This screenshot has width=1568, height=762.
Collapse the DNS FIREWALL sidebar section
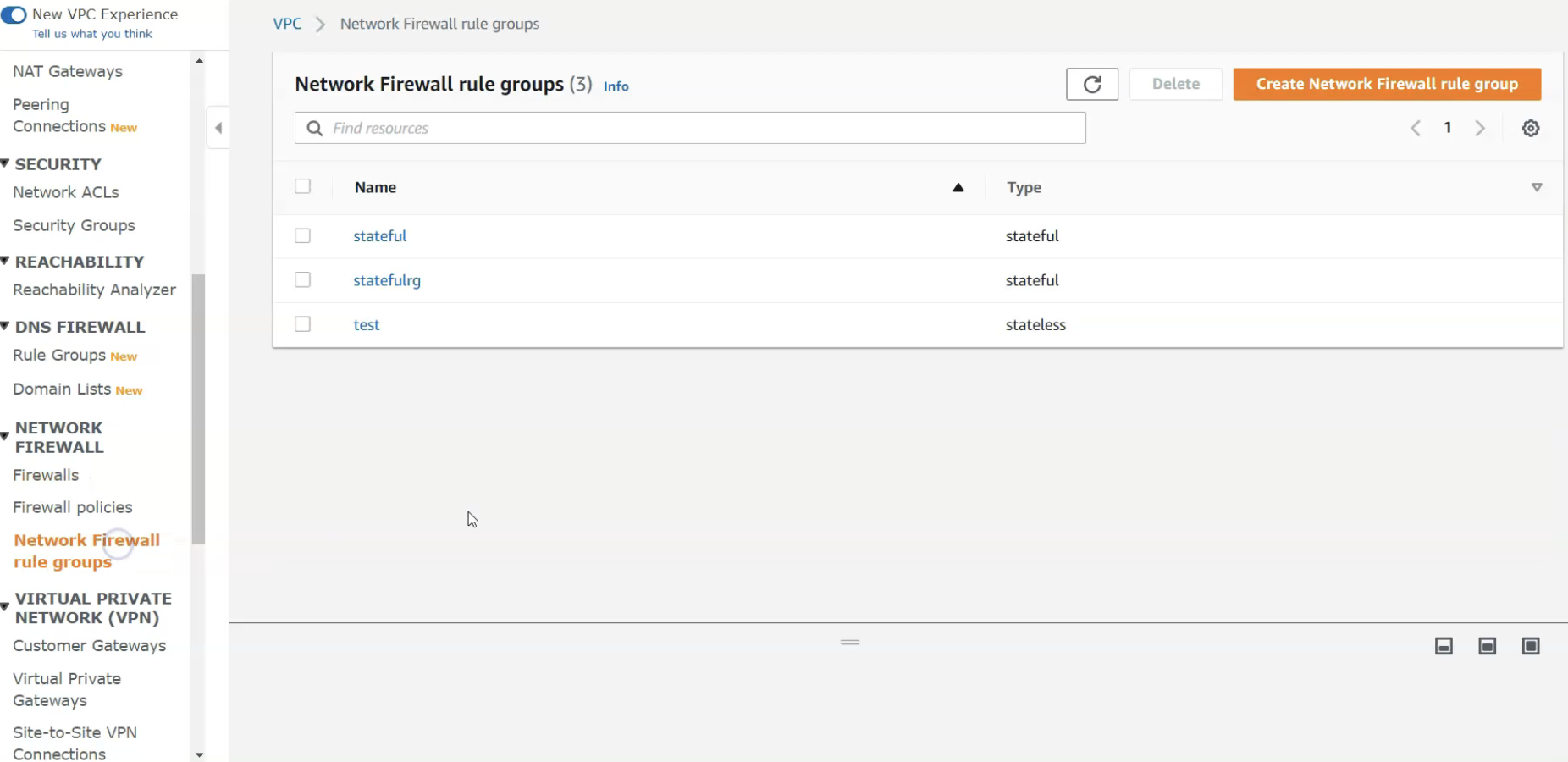(5, 326)
